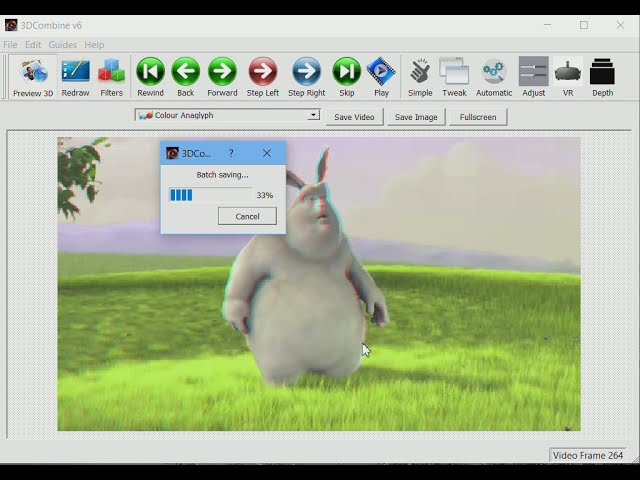
Task: Click the batch saving progress bar
Action: (x=210, y=195)
